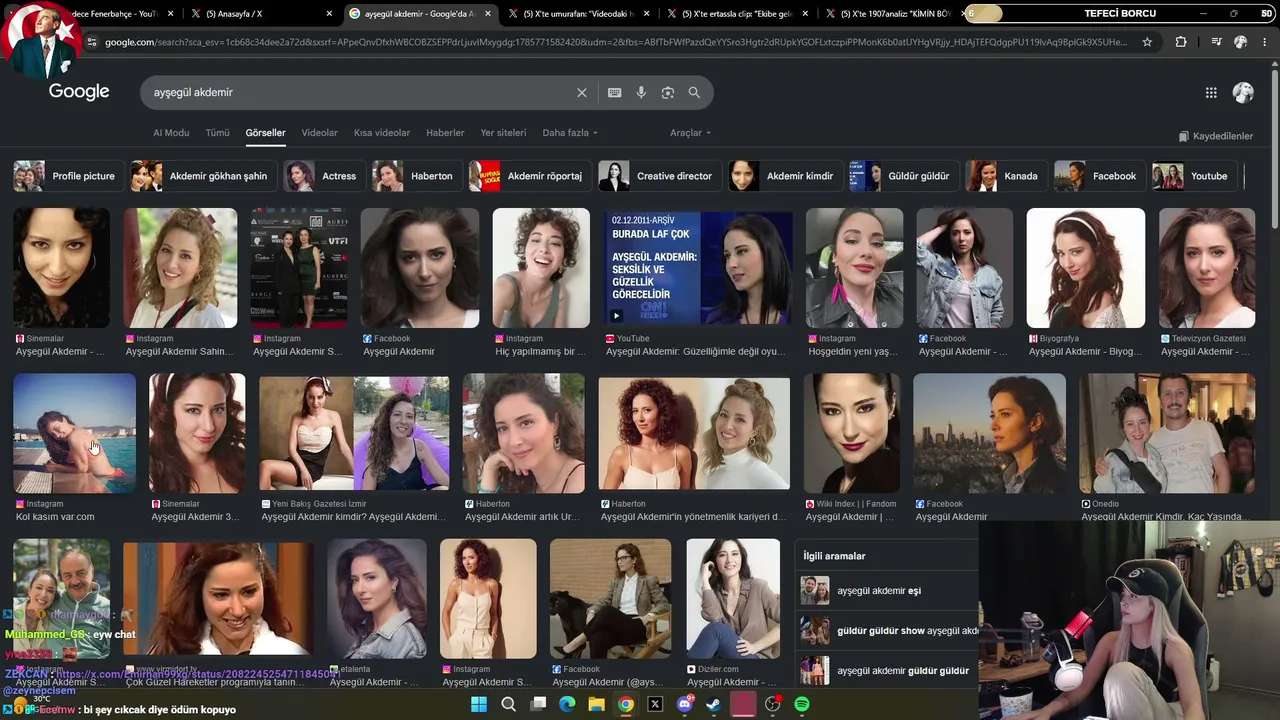The image size is (1280, 720).
Task: Open related search 'ayşegül akdemir eşi'
Action: (x=879, y=591)
